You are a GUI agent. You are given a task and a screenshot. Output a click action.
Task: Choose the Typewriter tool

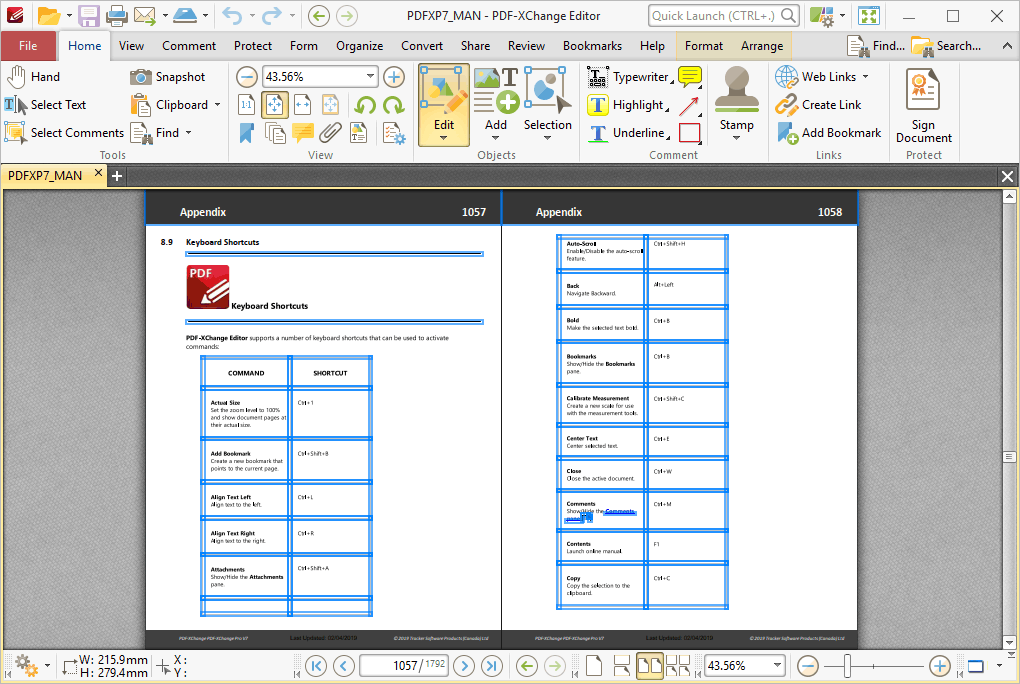[x=629, y=77]
